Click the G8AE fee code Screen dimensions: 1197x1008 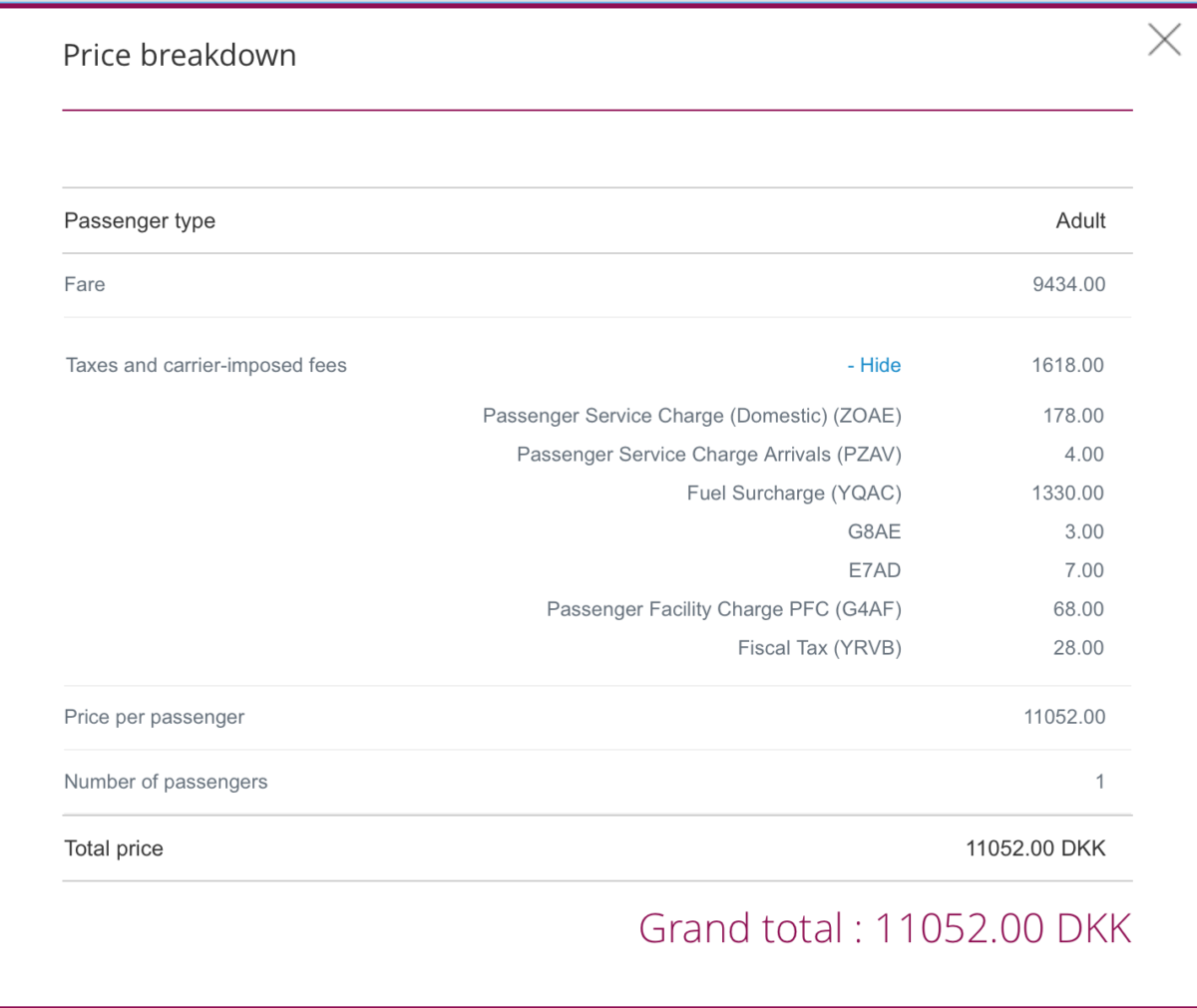click(874, 531)
